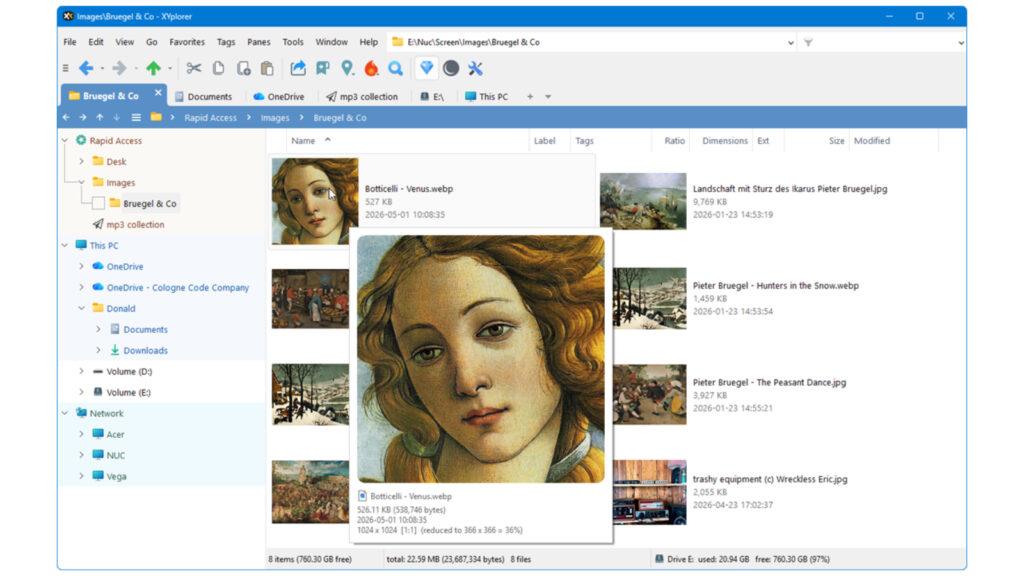Open the tab list dropdown arrow

click(548, 97)
